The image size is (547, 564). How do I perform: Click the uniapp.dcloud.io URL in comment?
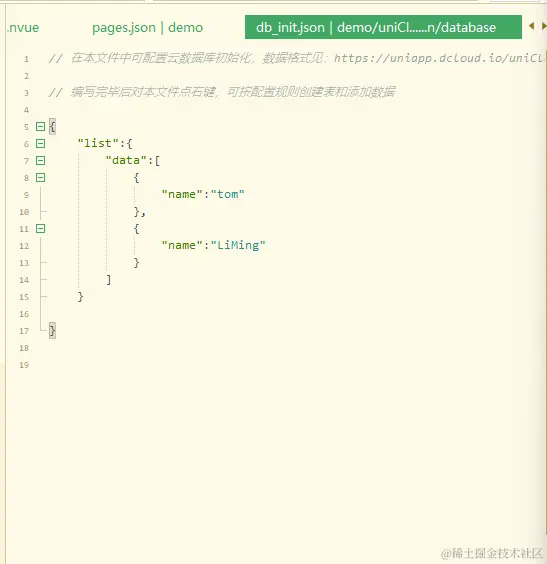439,58
